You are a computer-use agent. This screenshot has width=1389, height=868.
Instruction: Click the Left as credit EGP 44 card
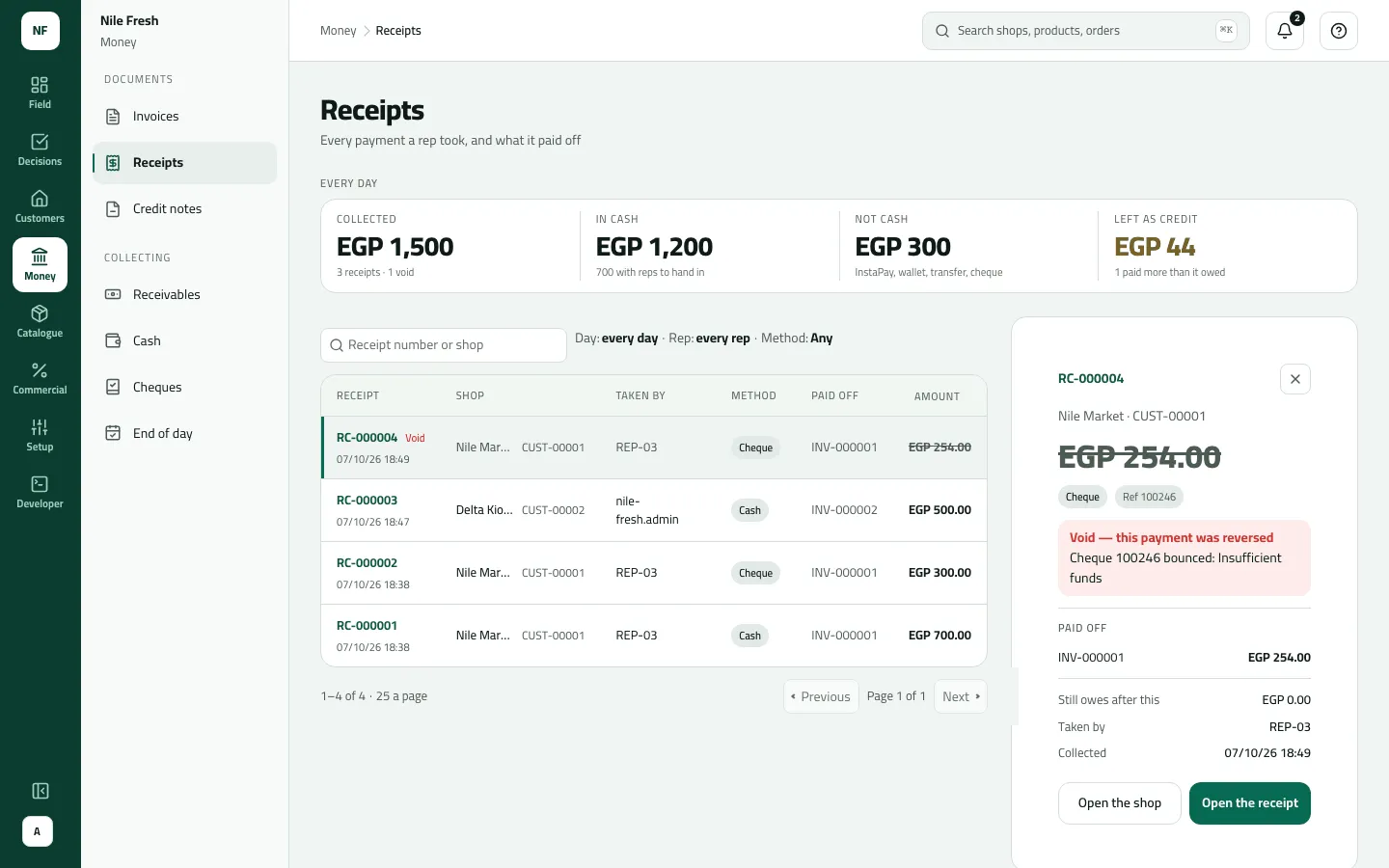(x=1227, y=246)
